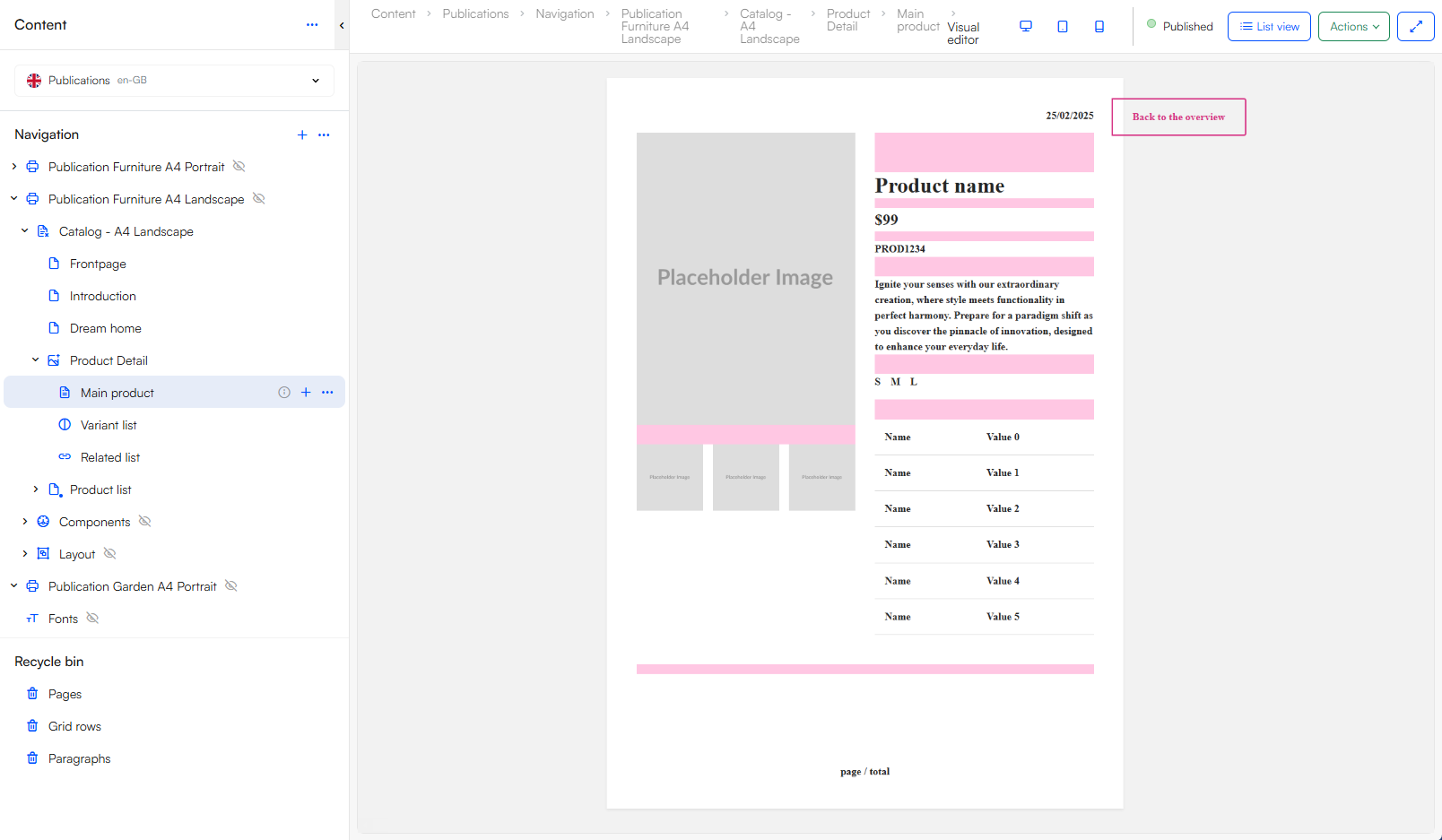
Task: Open the Actions dropdown
Action: pyautogui.click(x=1353, y=26)
